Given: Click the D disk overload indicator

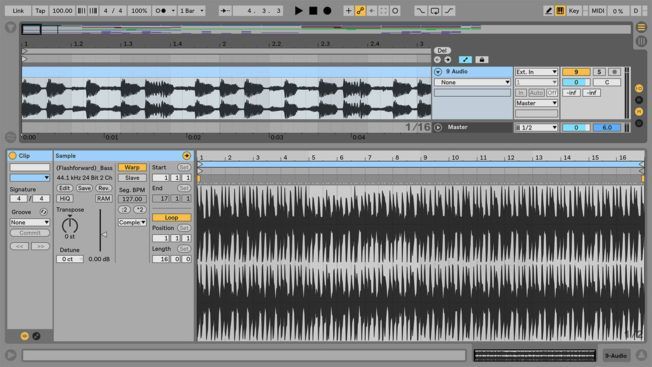Looking at the screenshot, I should [636, 11].
